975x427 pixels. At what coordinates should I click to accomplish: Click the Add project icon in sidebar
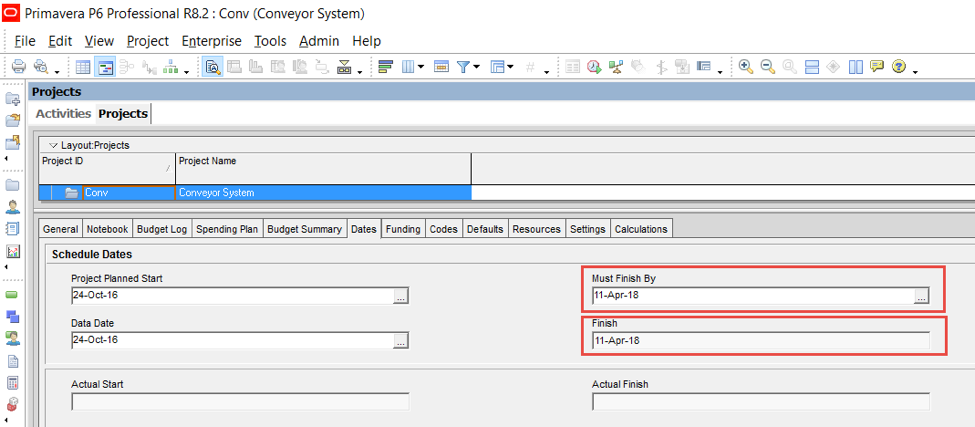pyautogui.click(x=12, y=98)
